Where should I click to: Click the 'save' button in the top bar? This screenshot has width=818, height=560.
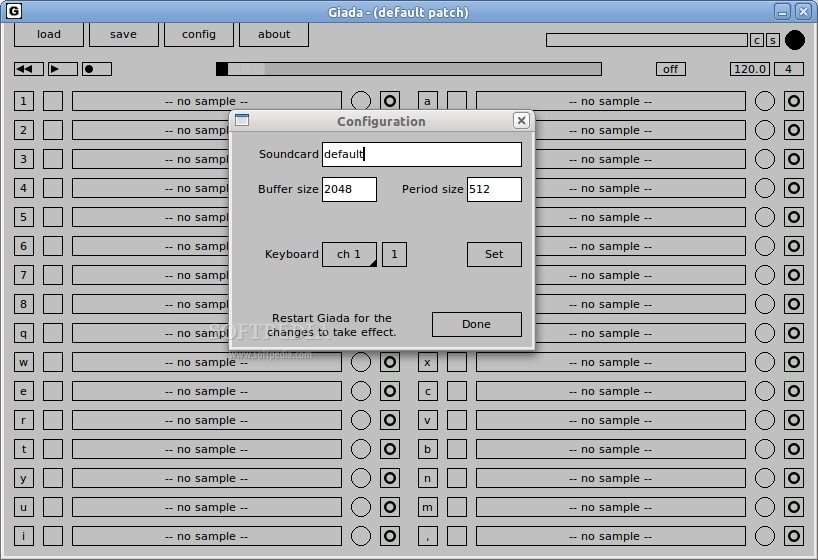click(x=124, y=34)
